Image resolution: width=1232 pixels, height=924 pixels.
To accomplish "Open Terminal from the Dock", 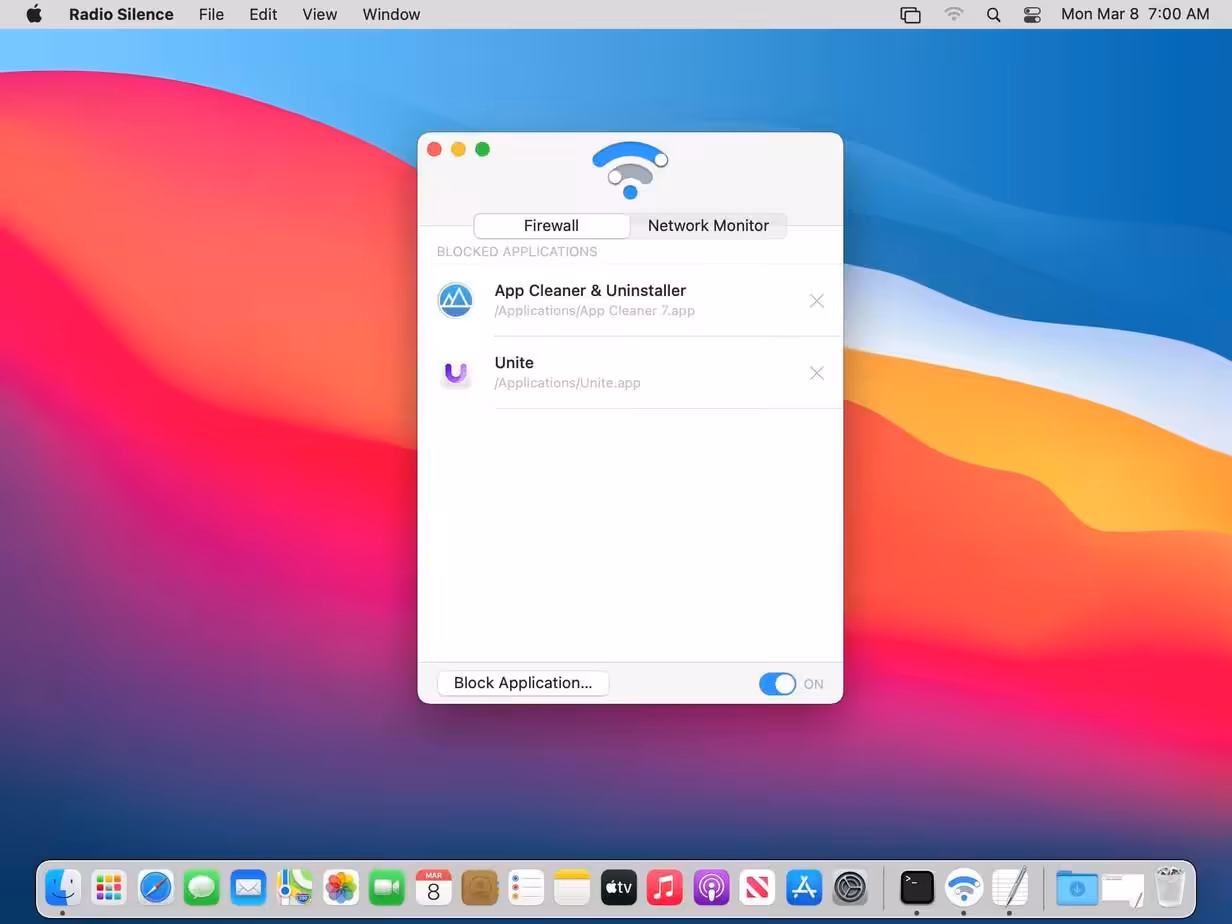I will click(917, 886).
